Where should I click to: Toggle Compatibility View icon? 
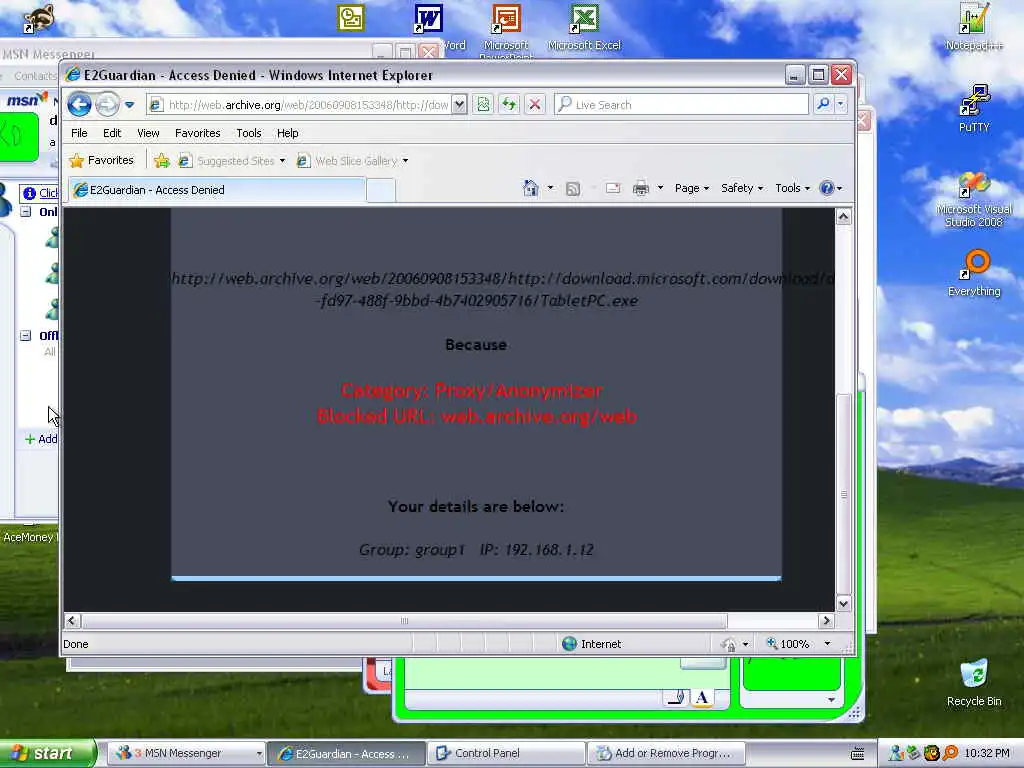tap(483, 104)
